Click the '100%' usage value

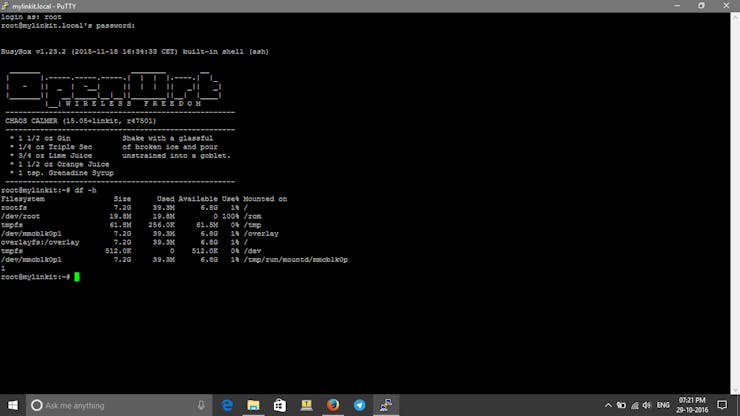[230, 216]
